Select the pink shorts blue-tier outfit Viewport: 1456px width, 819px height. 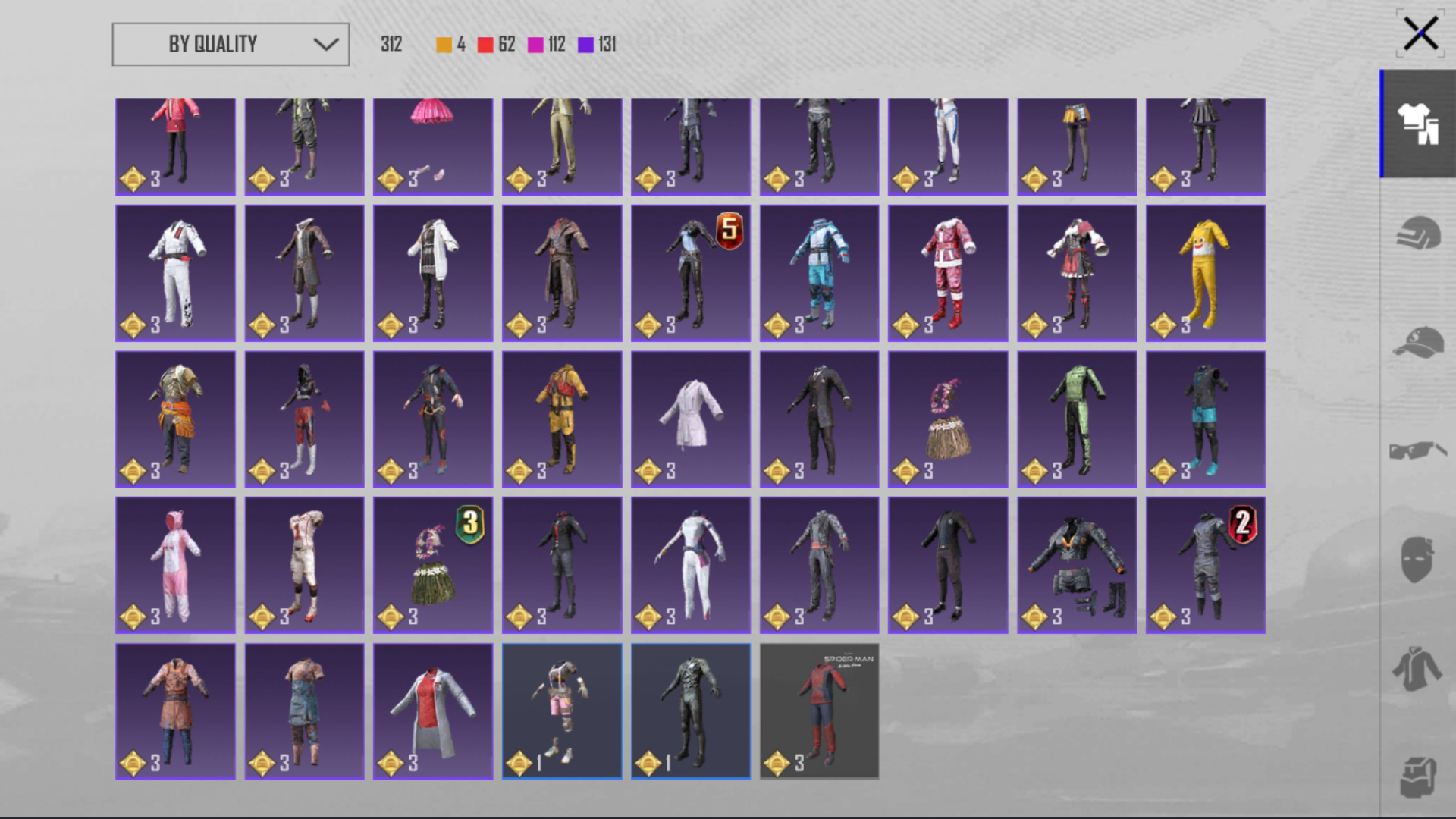562,711
